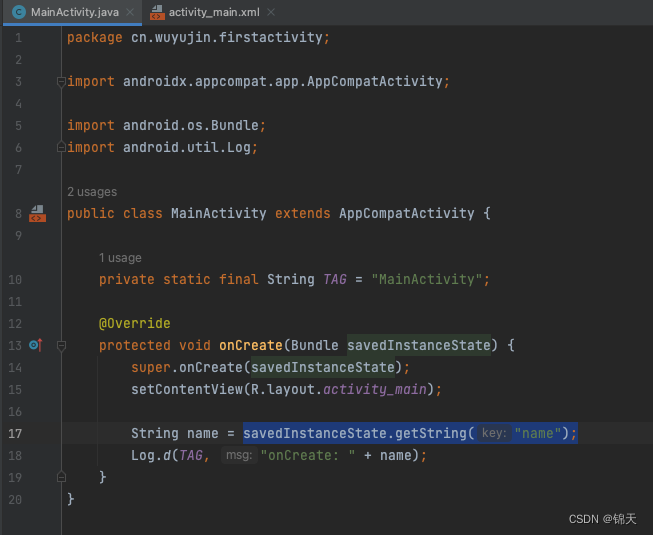The image size is (653, 535).
Task: Click the "onCreate: " string on line 18
Action: point(308,455)
